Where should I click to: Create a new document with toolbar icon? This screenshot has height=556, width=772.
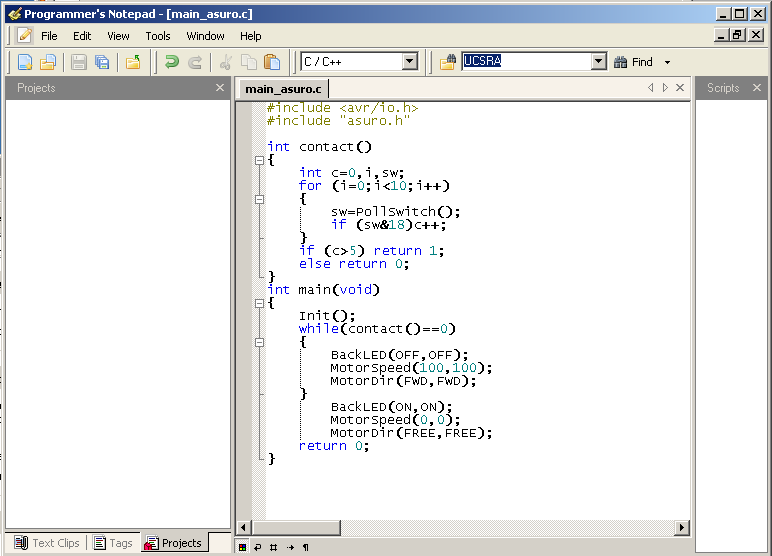25,62
